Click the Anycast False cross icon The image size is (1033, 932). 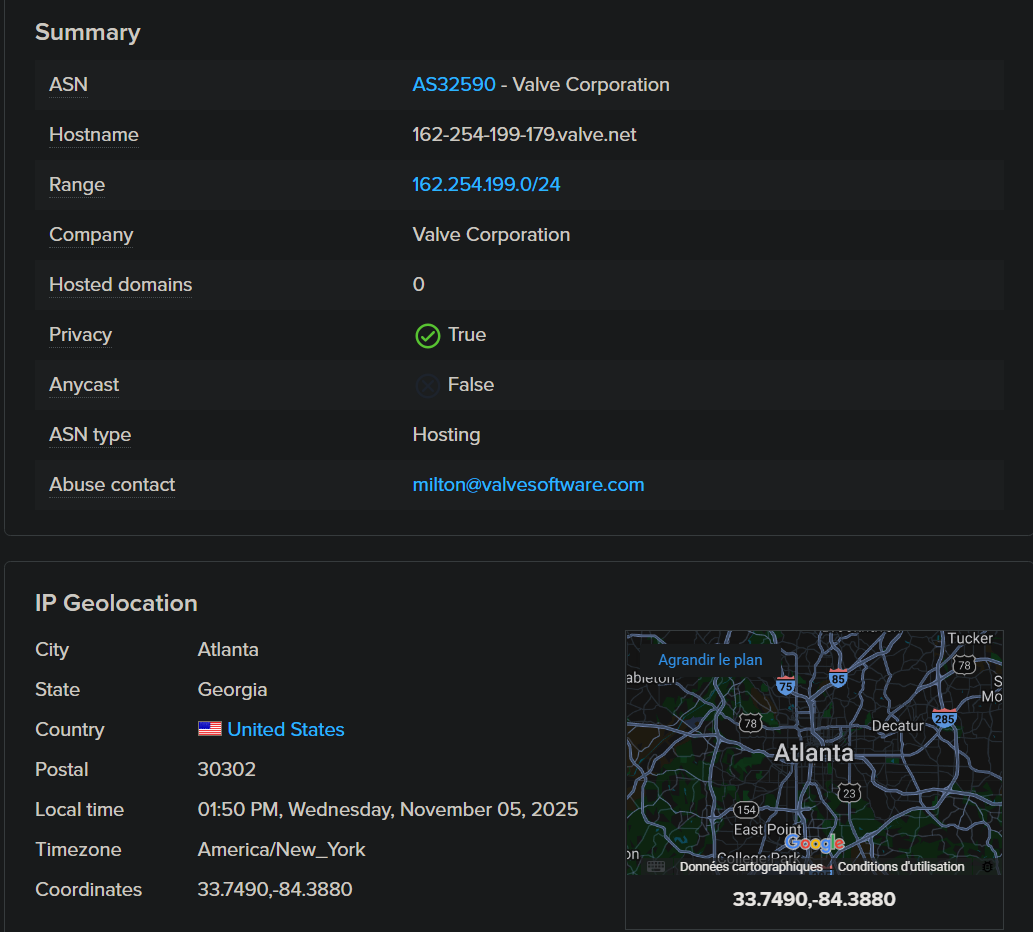pos(427,386)
